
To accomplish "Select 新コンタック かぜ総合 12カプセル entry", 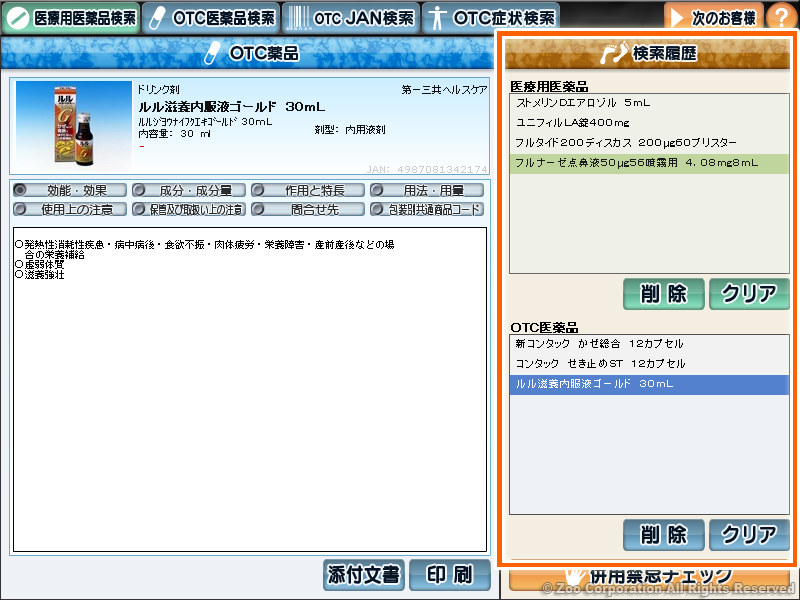I will coord(649,344).
